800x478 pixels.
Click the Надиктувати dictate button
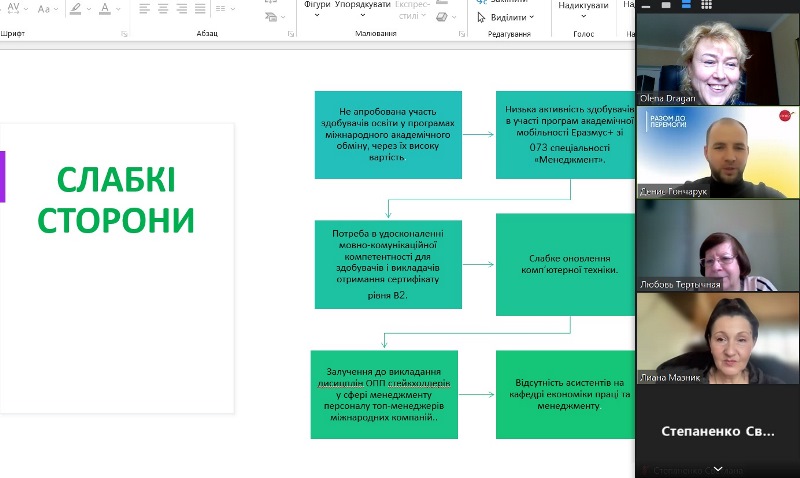click(583, 10)
